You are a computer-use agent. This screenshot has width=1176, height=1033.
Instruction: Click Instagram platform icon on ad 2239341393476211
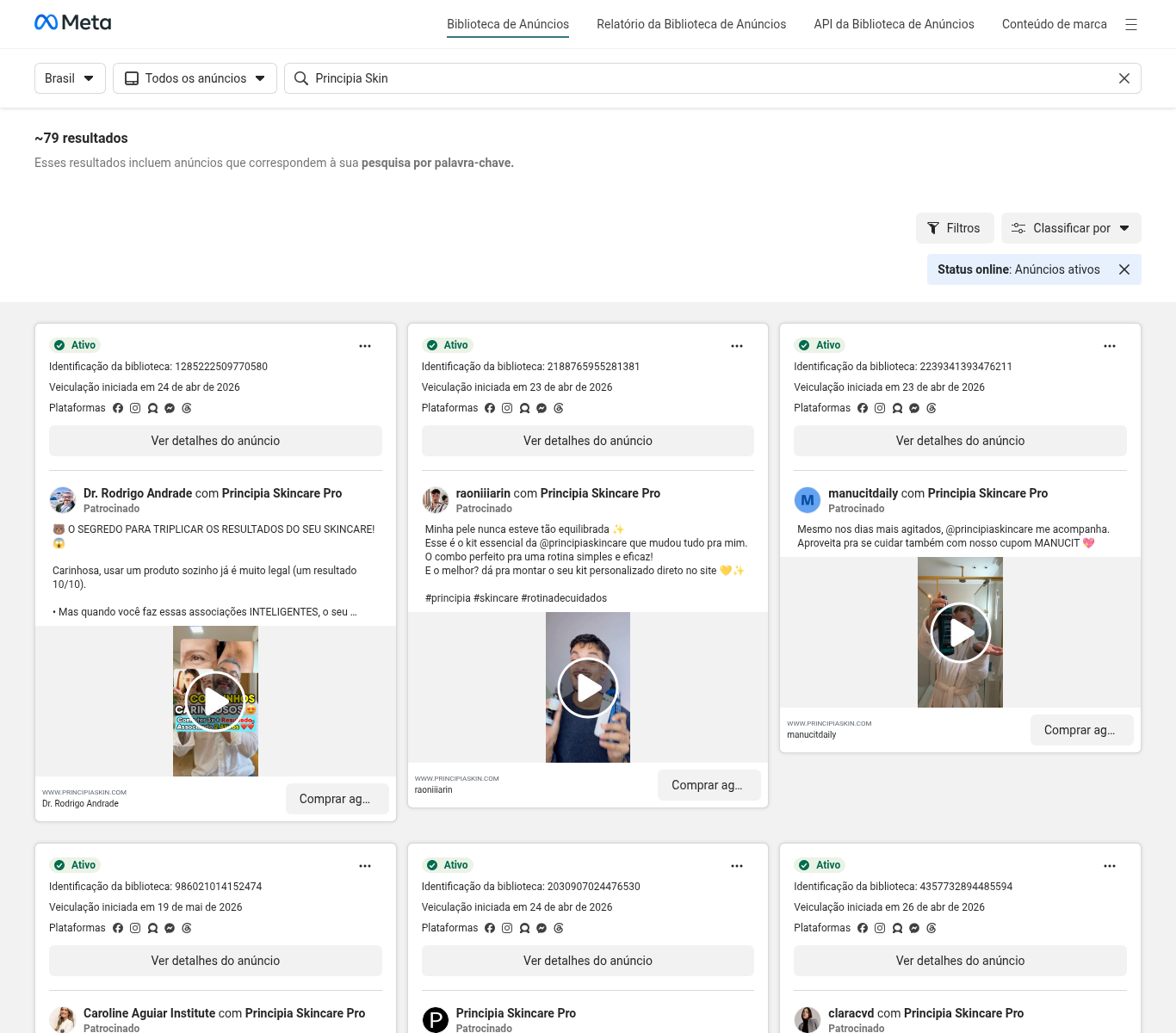(880, 408)
